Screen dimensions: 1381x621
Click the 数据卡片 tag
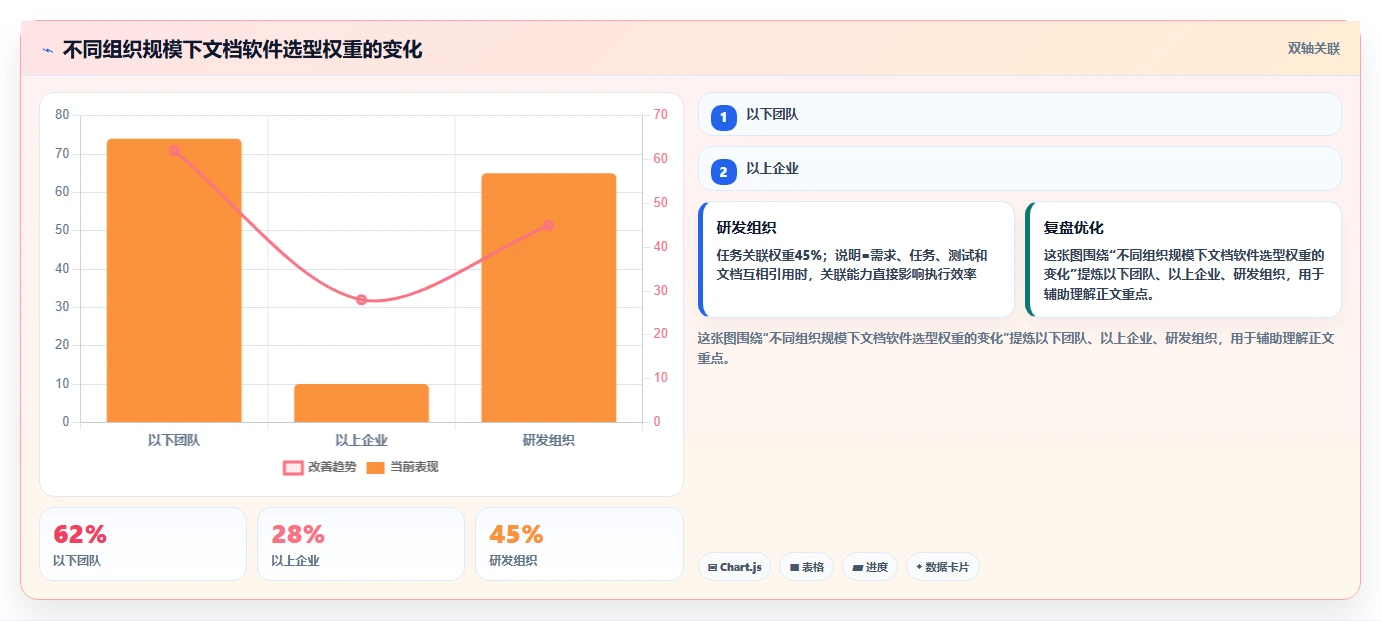[x=943, y=567]
